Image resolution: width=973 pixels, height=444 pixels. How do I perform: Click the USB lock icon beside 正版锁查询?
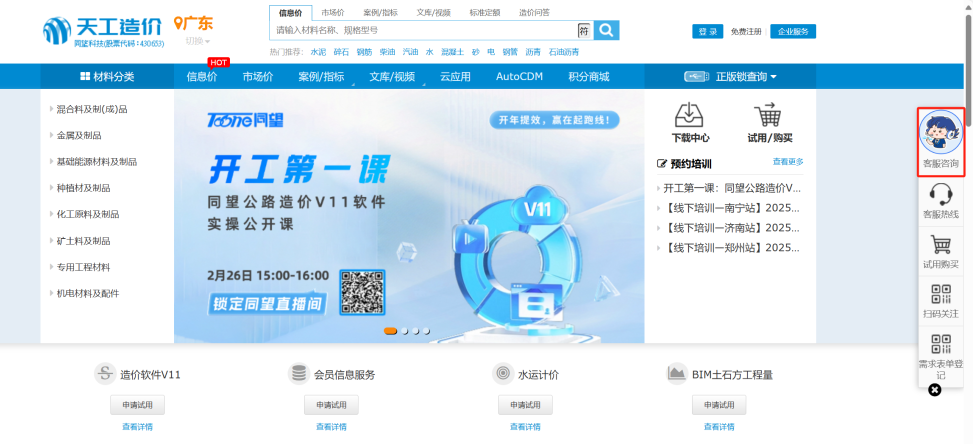click(x=696, y=77)
